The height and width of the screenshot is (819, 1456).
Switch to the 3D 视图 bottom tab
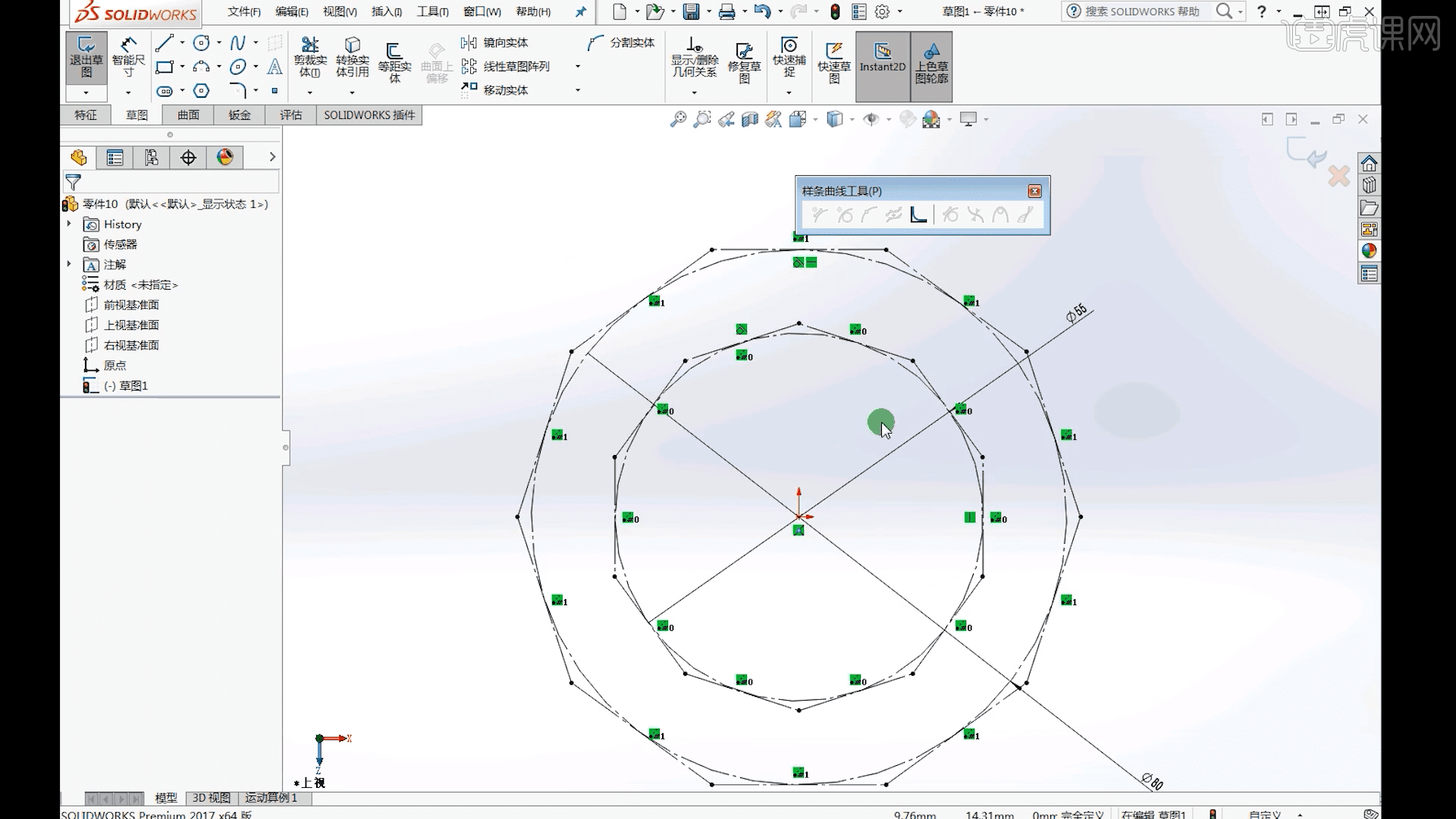(211, 798)
